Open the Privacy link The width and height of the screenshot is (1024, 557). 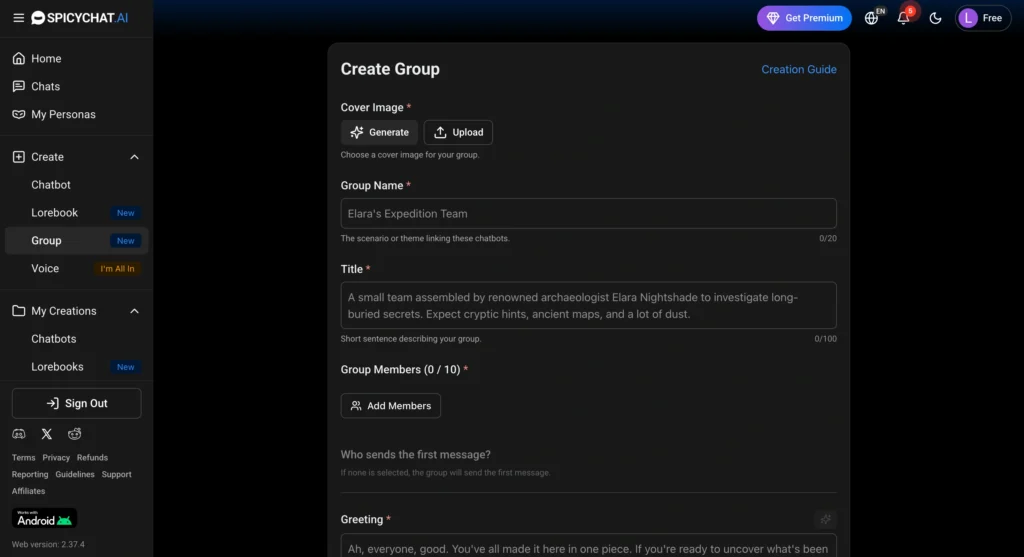pos(56,458)
